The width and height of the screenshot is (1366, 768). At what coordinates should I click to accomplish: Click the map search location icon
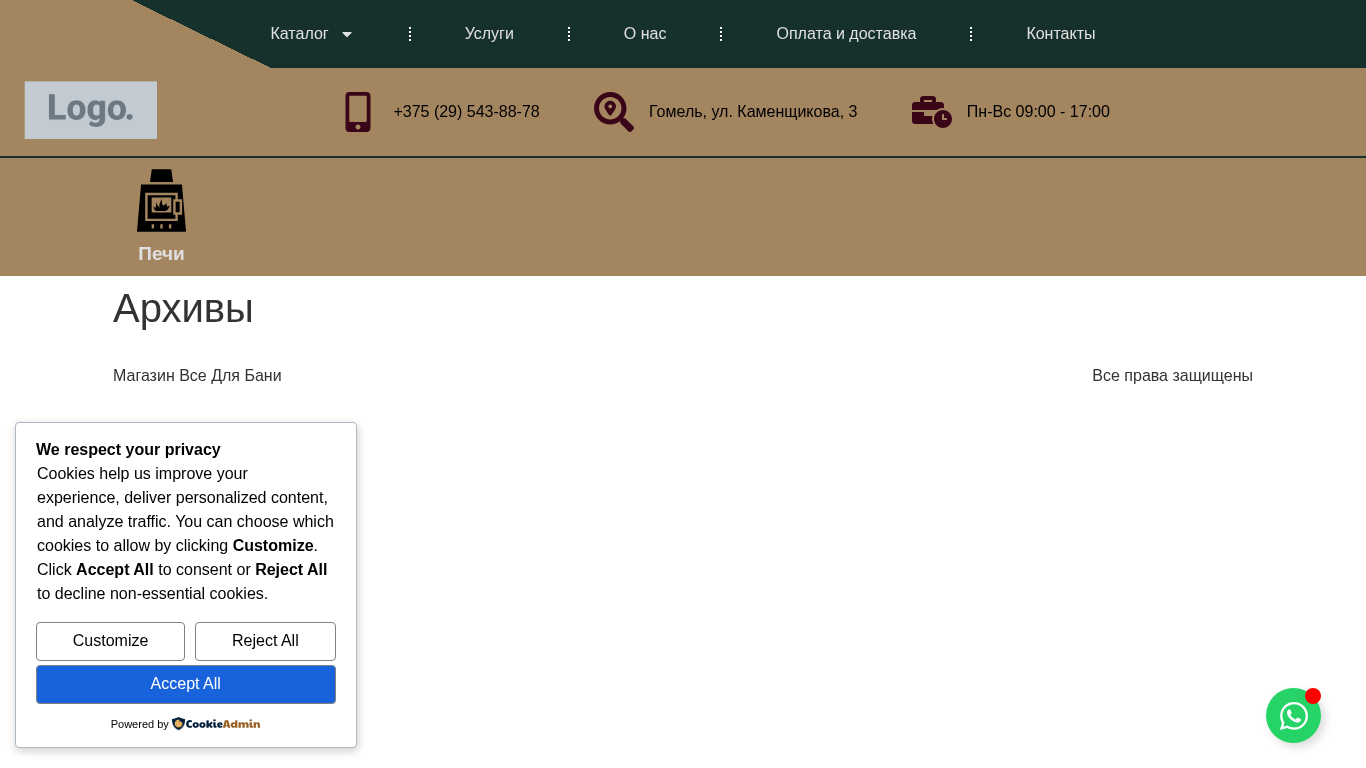(613, 112)
